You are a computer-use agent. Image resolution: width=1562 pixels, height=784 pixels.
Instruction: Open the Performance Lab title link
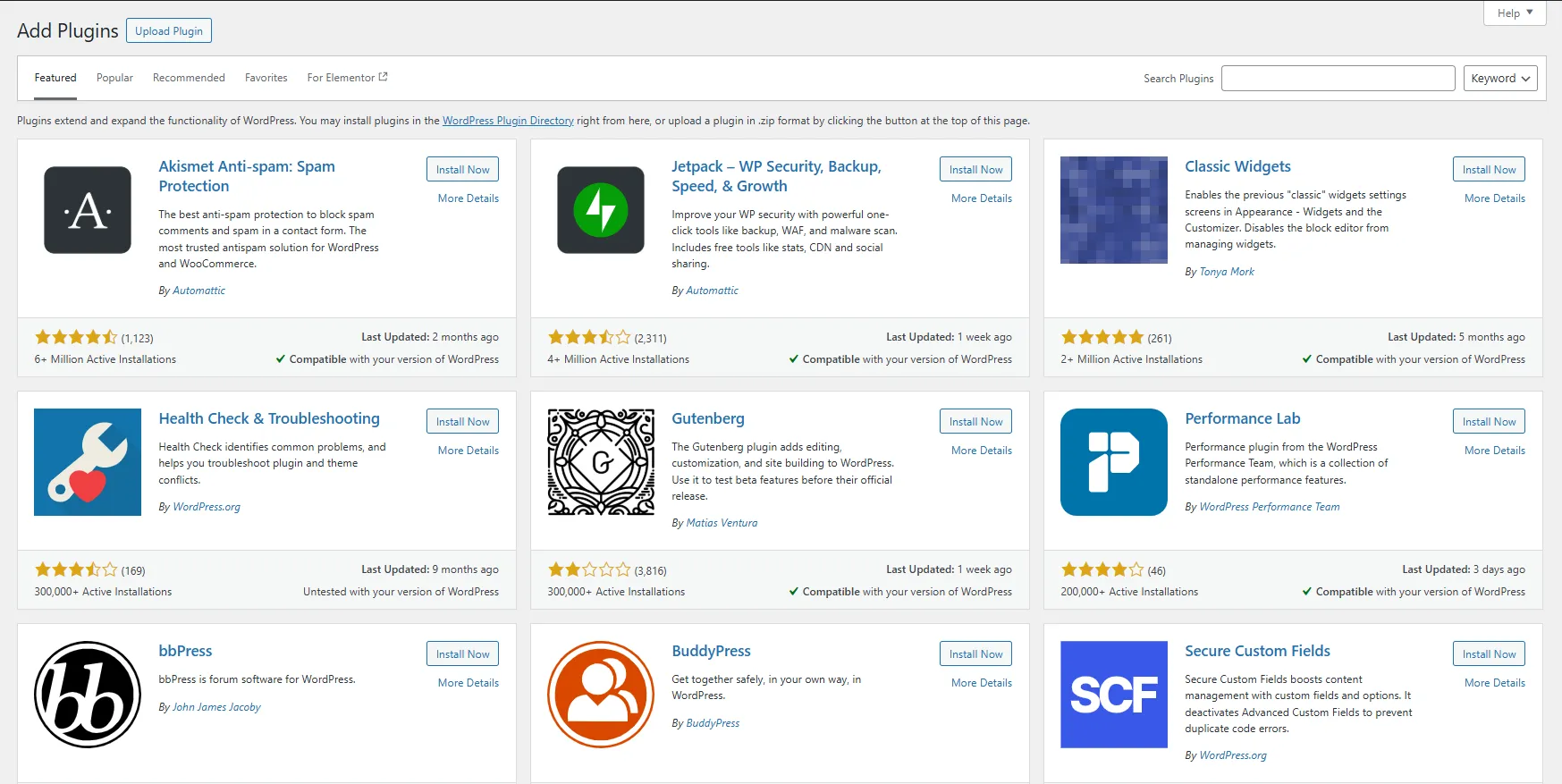1243,418
